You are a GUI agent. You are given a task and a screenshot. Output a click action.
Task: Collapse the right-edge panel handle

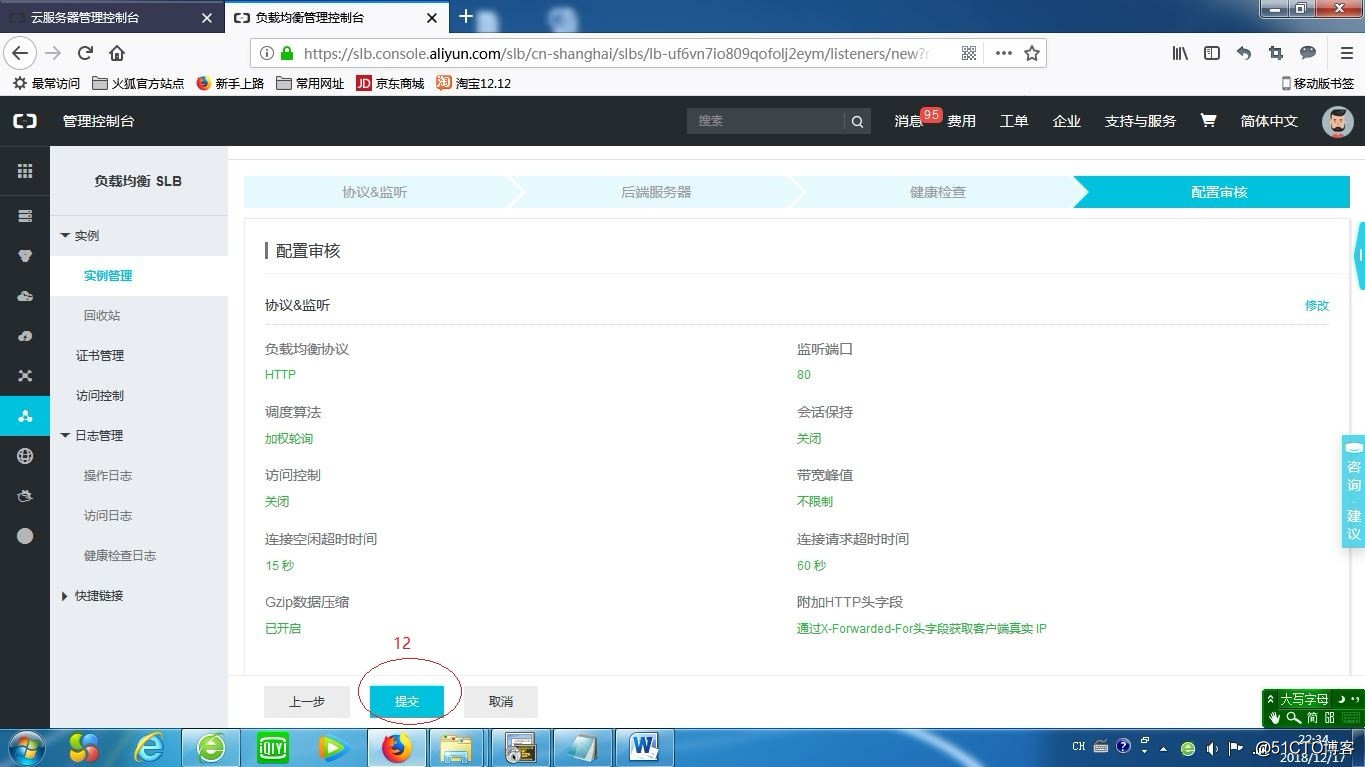click(1359, 256)
